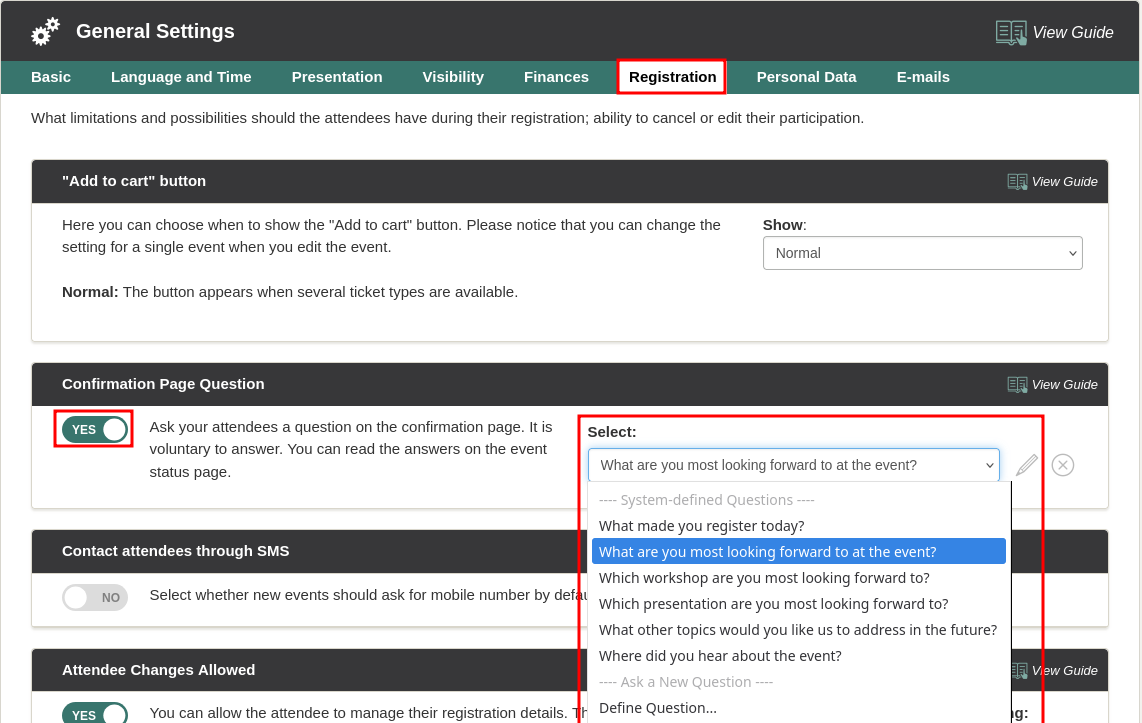Enable the Contact attendees through SMS toggle
The height and width of the screenshot is (723, 1142).
pyautogui.click(x=94, y=598)
